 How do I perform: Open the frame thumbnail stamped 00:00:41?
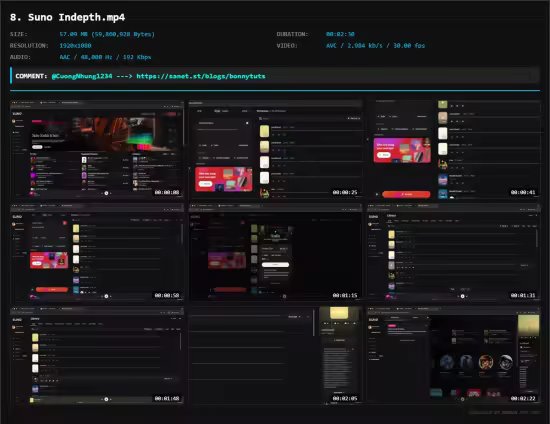point(453,149)
